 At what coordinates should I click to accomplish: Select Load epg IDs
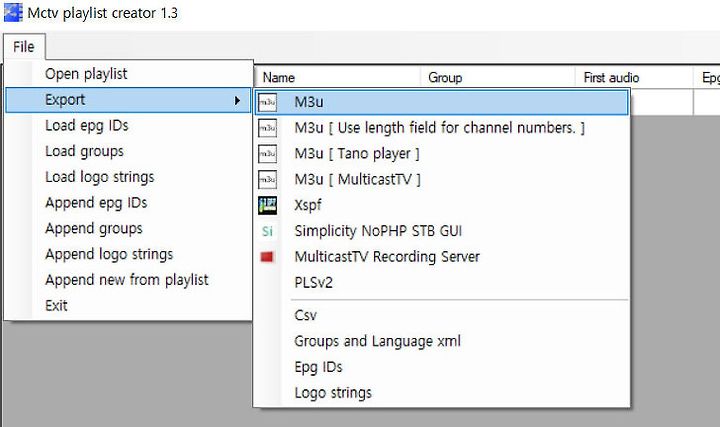[x=129, y=125]
